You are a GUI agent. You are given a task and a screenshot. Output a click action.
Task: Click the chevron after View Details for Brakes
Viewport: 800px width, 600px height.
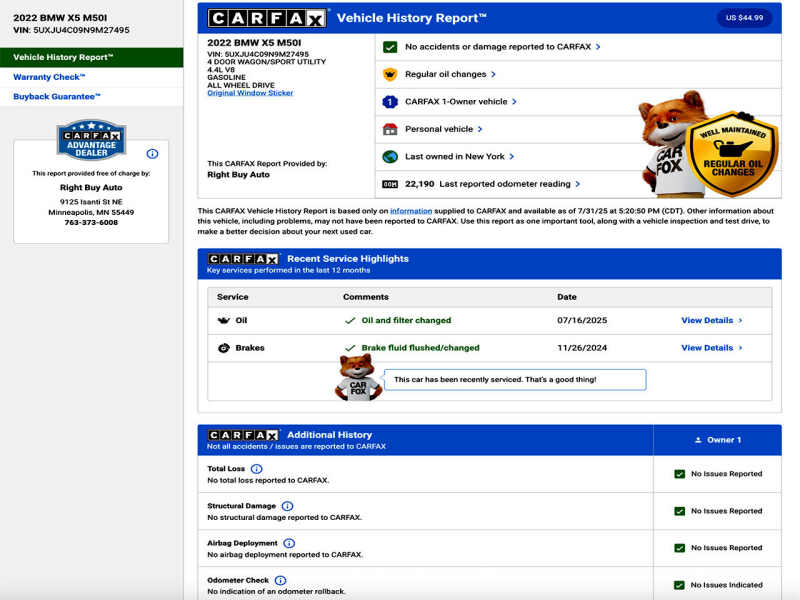740,348
